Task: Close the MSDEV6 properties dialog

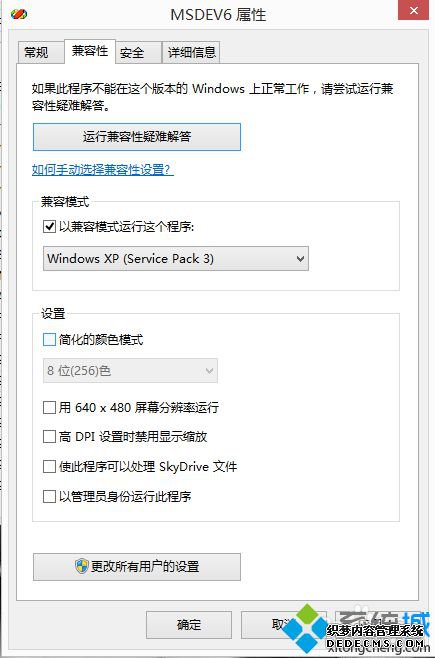Action: click(x=413, y=10)
